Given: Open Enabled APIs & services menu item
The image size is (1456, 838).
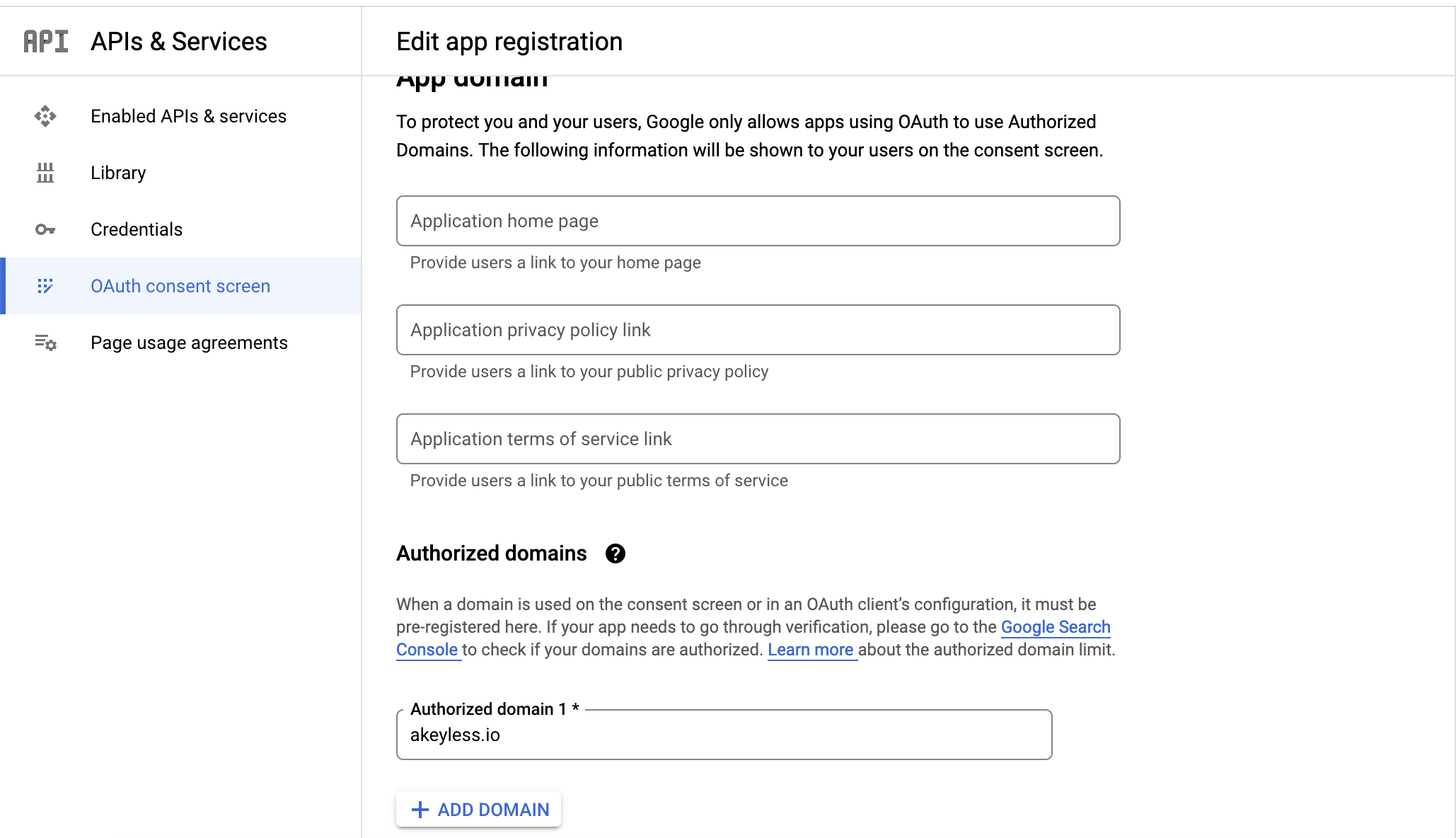Looking at the screenshot, I should [x=188, y=116].
